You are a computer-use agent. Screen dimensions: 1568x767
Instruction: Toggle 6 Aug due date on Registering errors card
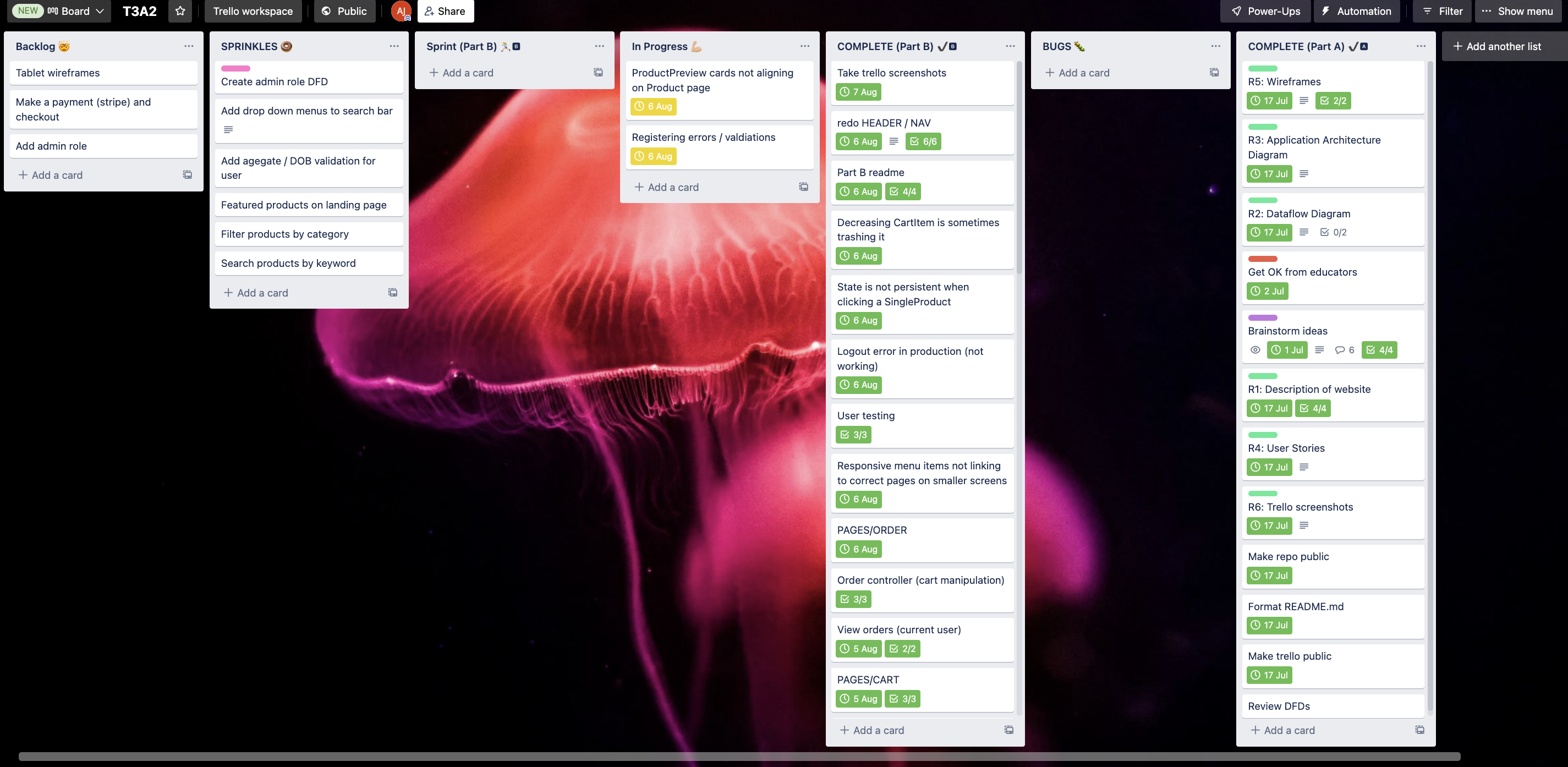click(653, 156)
